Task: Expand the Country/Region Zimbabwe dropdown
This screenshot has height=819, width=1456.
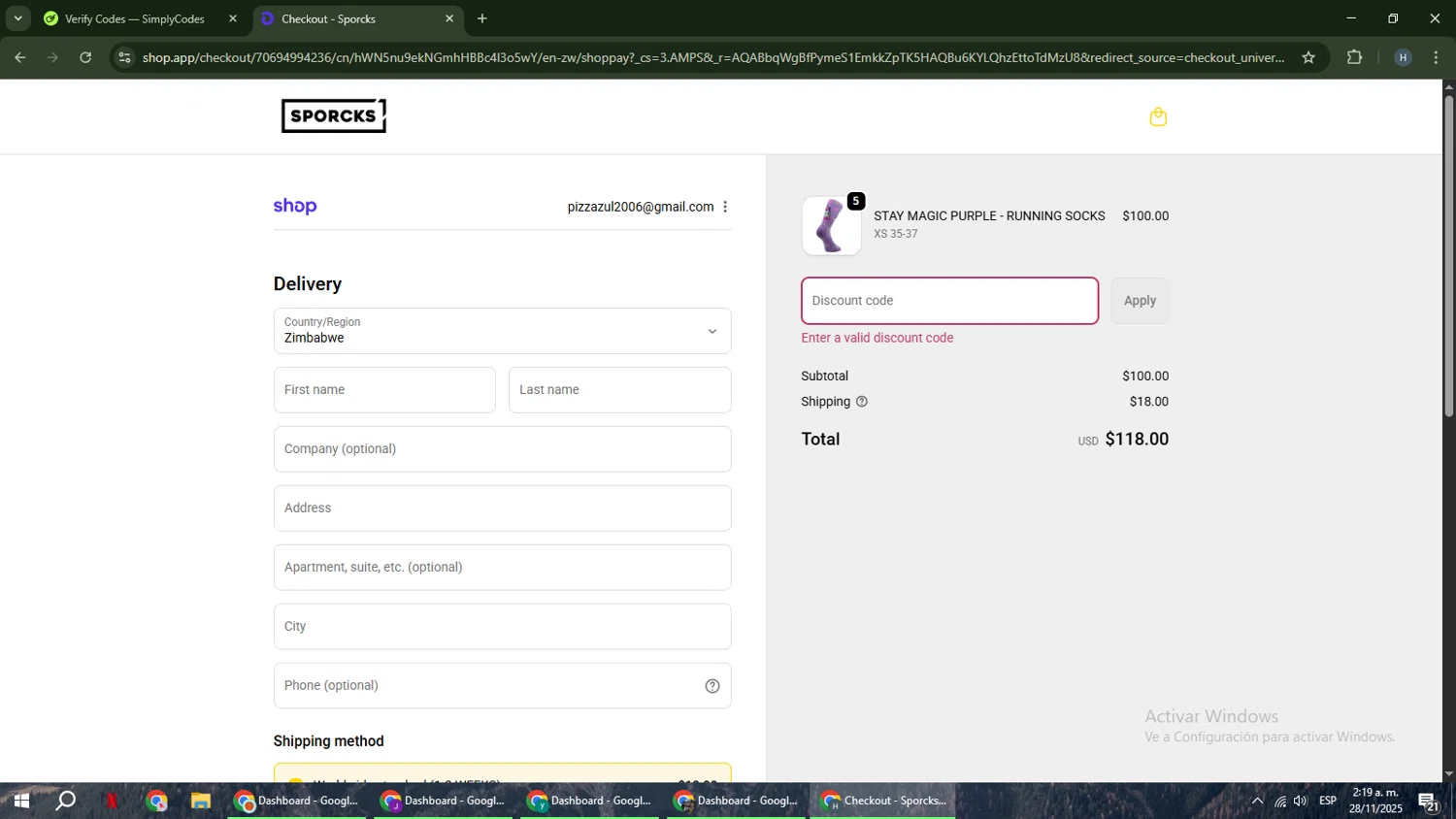Action: (x=502, y=331)
